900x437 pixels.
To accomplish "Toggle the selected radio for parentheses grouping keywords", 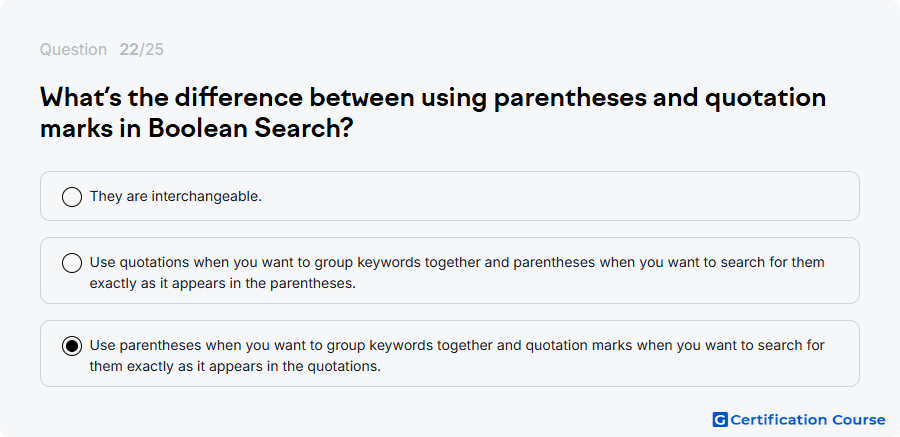I will point(72,346).
